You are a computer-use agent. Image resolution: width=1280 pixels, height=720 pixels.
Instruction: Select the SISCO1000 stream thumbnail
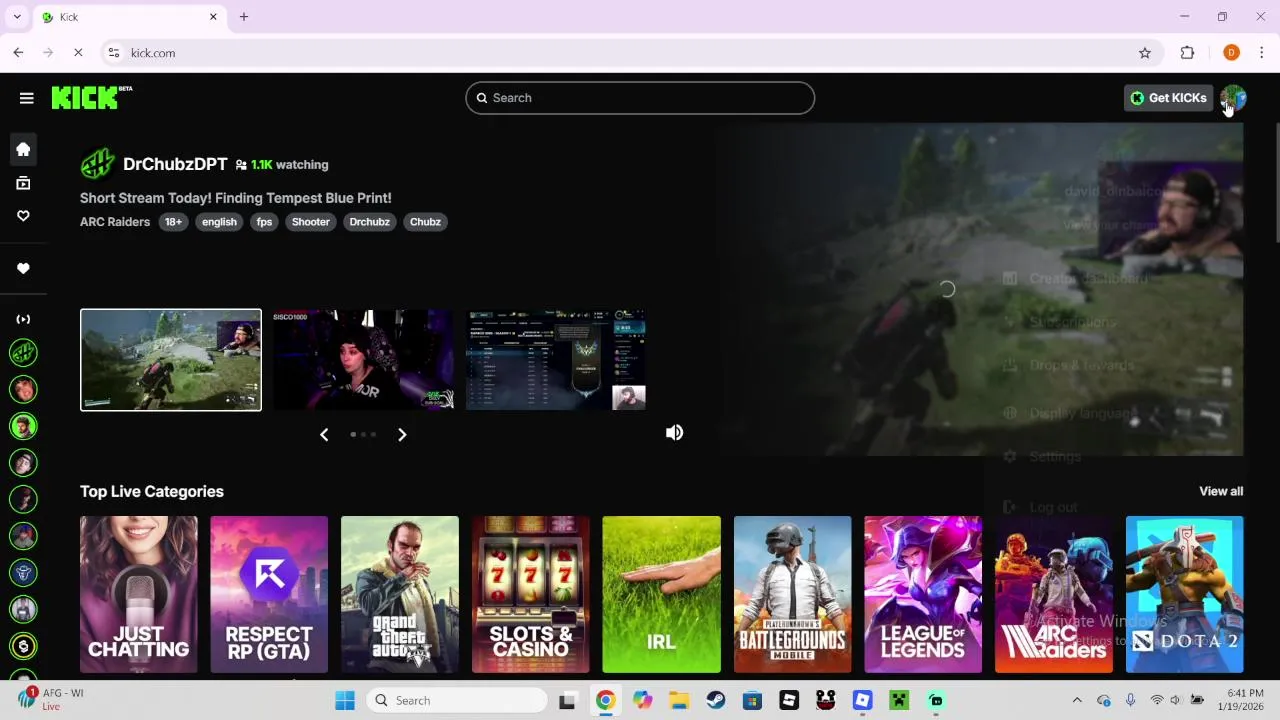click(x=363, y=360)
